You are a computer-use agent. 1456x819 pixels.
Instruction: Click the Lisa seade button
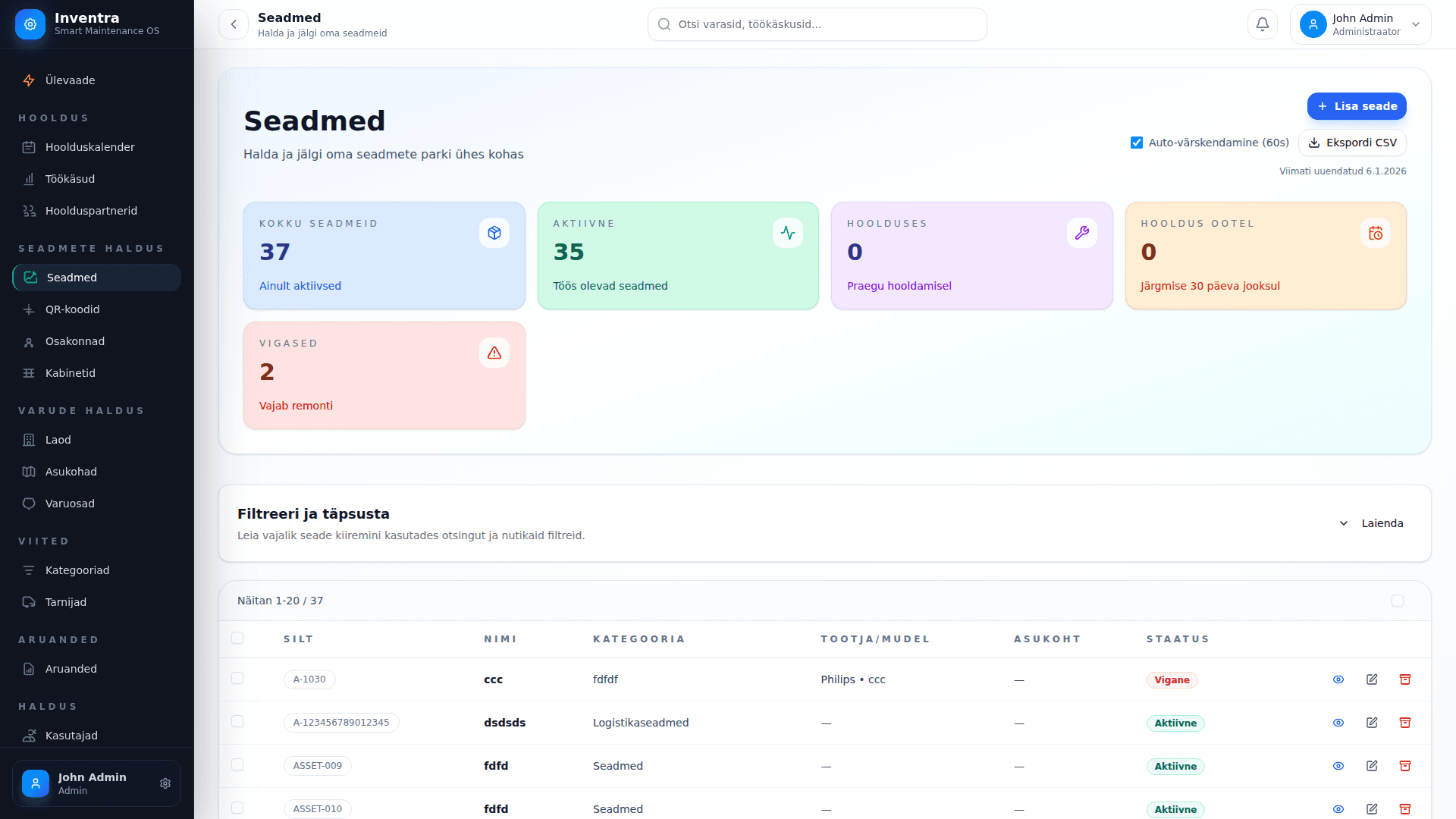point(1357,106)
